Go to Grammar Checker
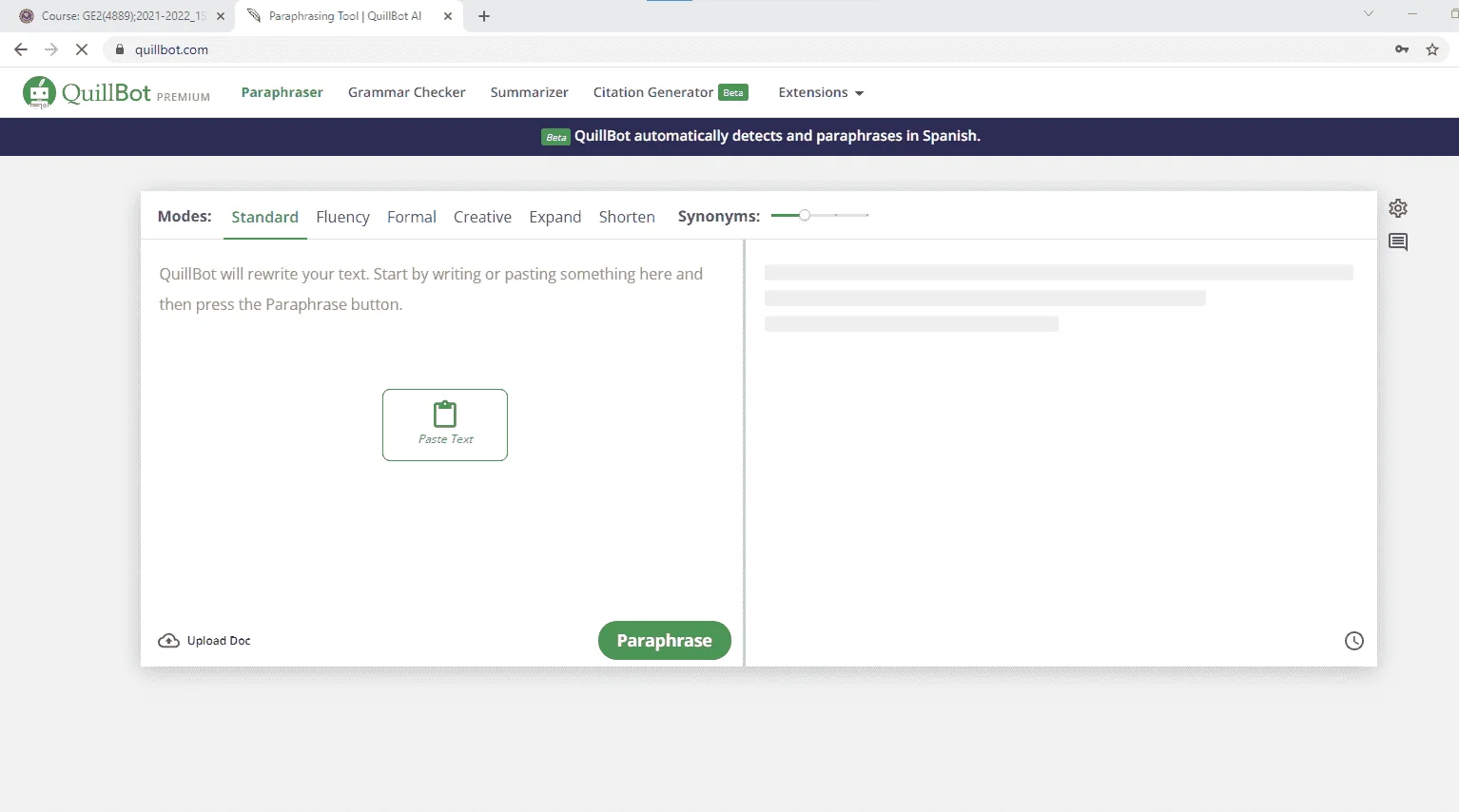 pos(407,92)
